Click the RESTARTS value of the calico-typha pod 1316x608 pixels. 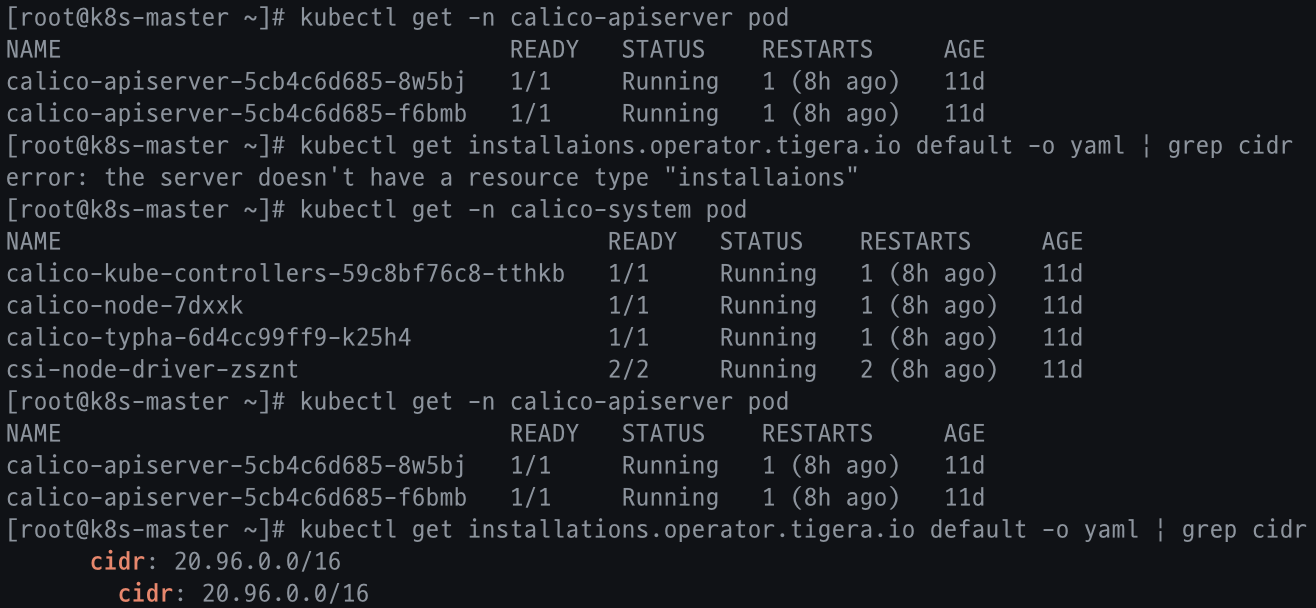(928, 338)
